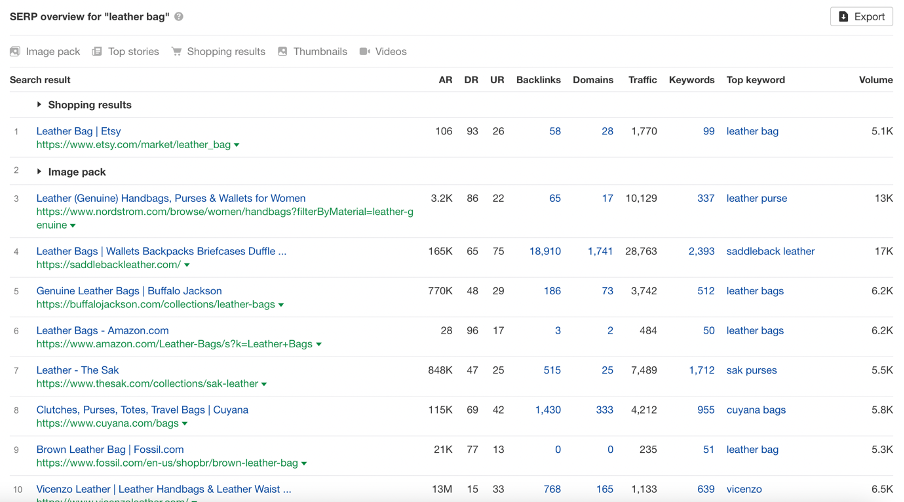Click the Top stories icon

[97, 51]
